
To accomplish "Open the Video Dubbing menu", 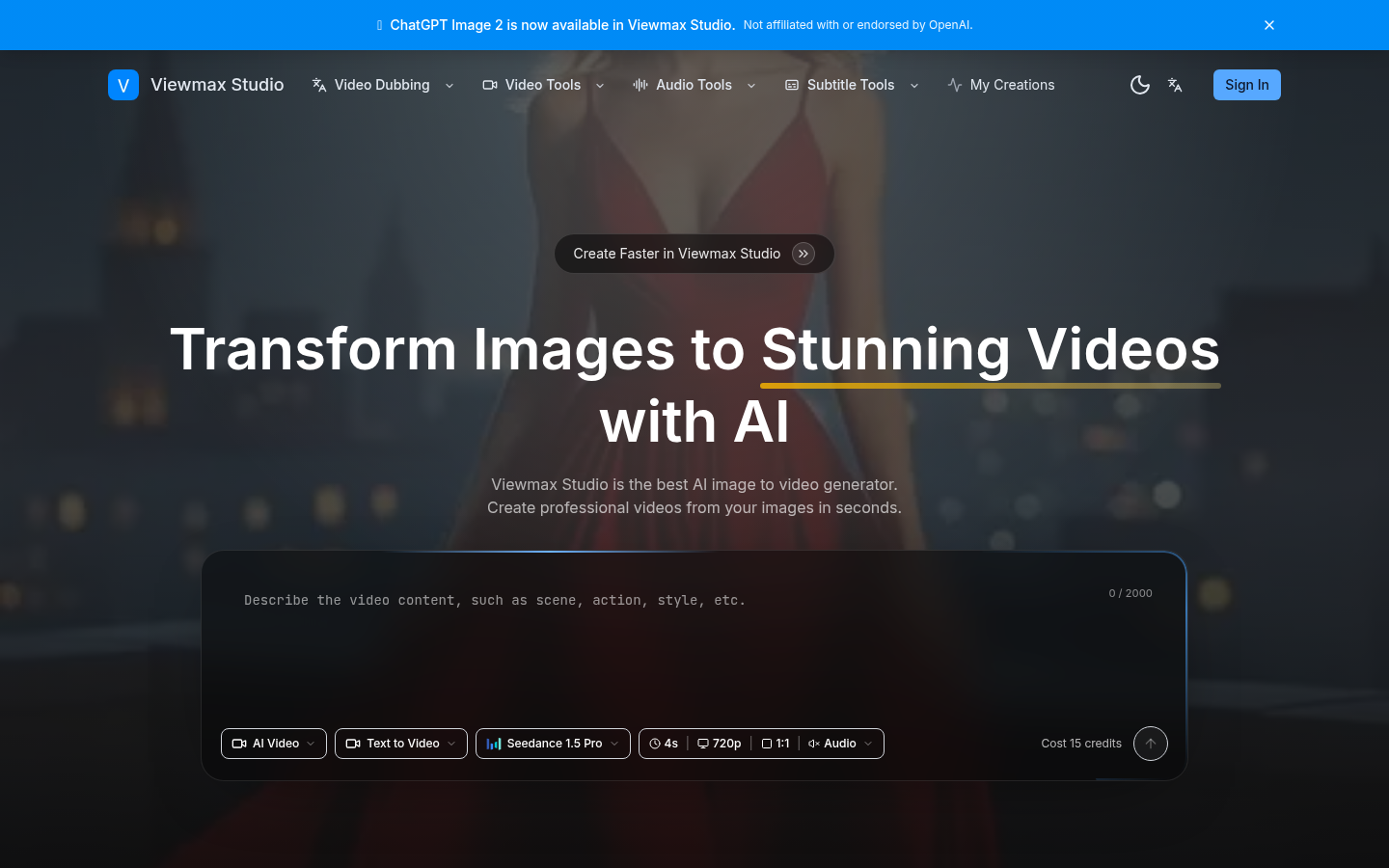I will 383,85.
